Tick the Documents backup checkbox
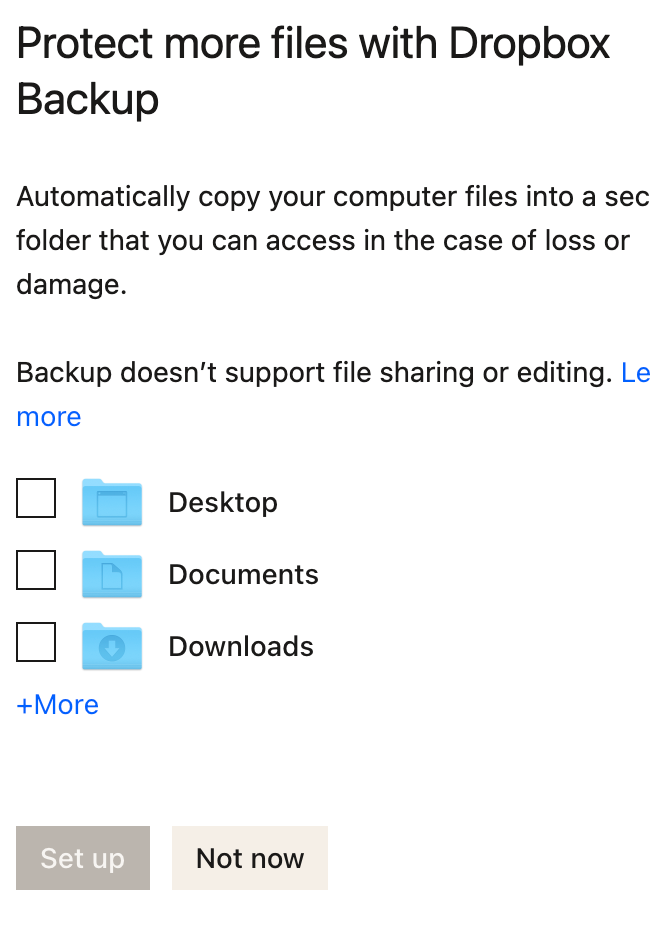The width and height of the screenshot is (650, 934). click(x=36, y=570)
